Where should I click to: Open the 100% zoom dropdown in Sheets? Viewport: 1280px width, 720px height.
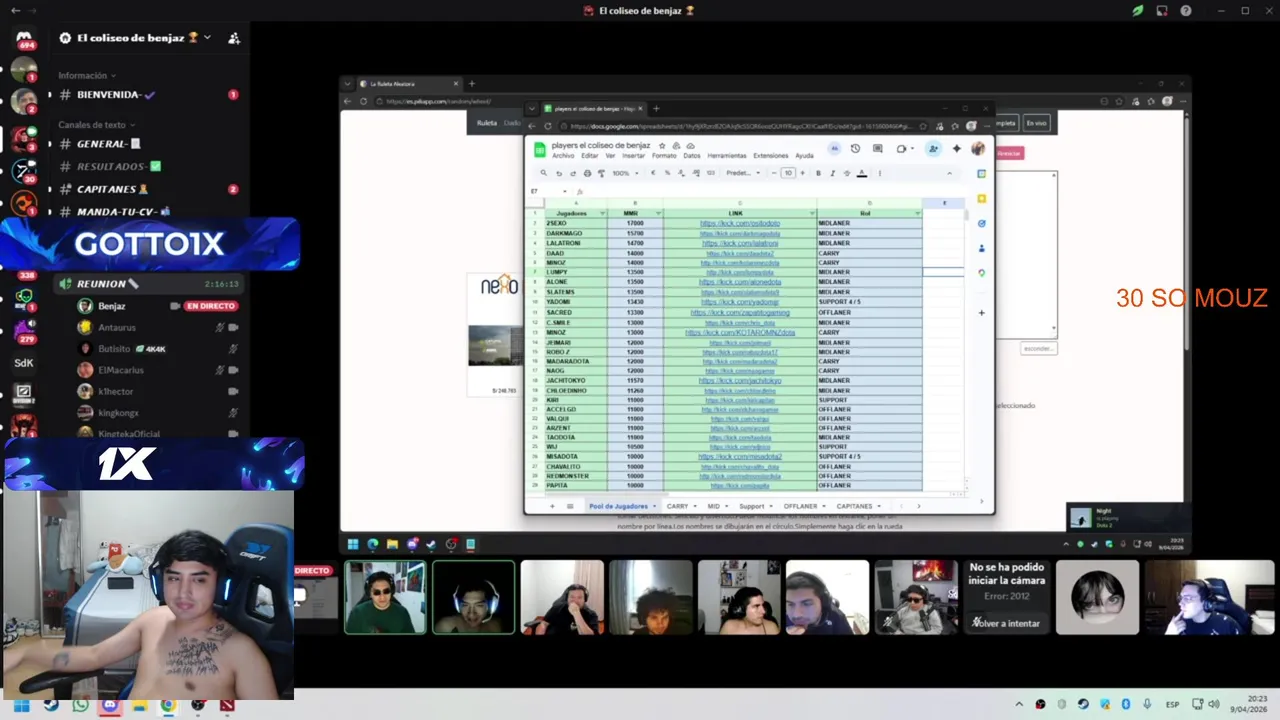tap(625, 173)
